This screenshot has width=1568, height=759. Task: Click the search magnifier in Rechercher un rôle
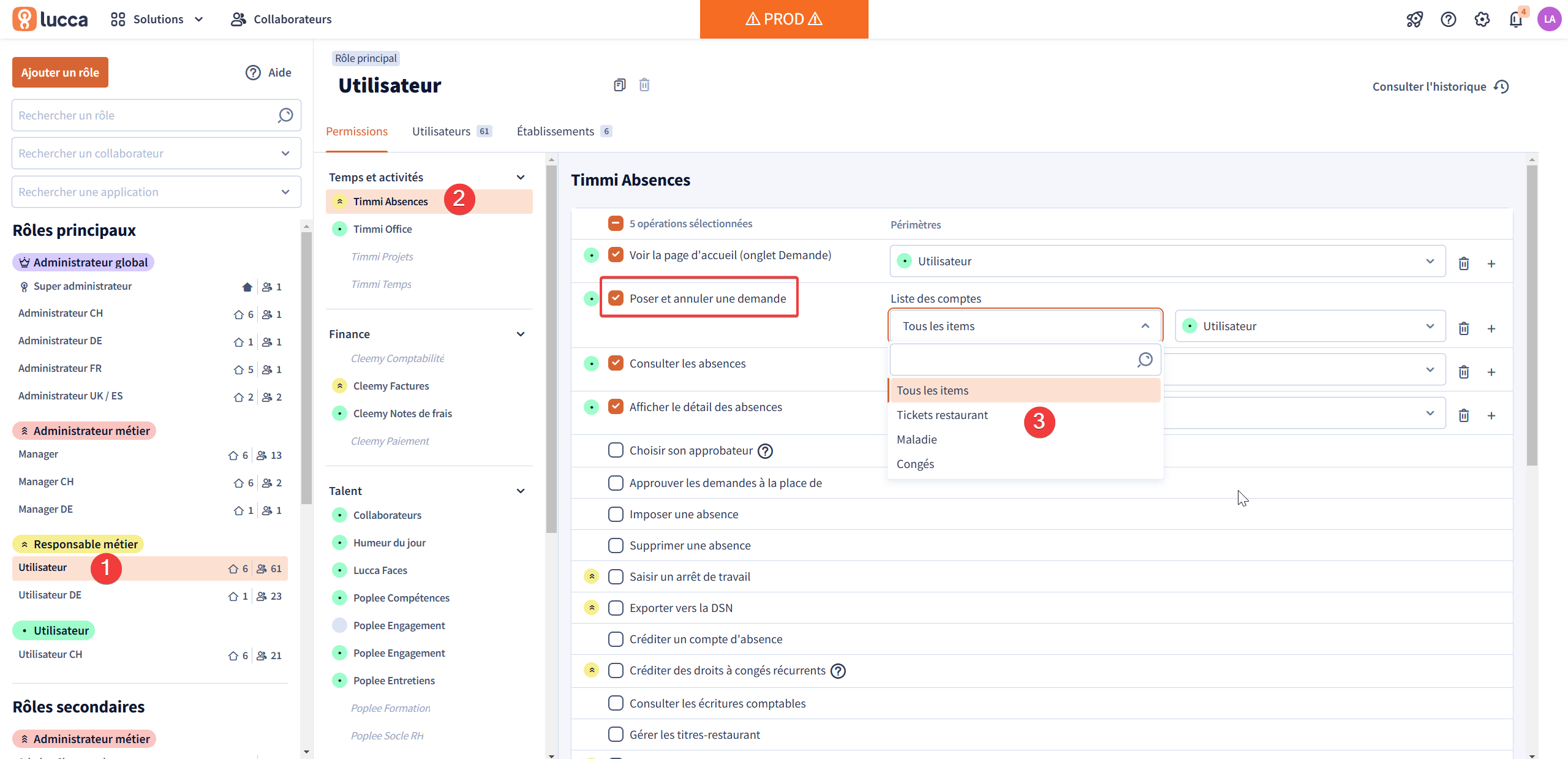[x=285, y=115]
